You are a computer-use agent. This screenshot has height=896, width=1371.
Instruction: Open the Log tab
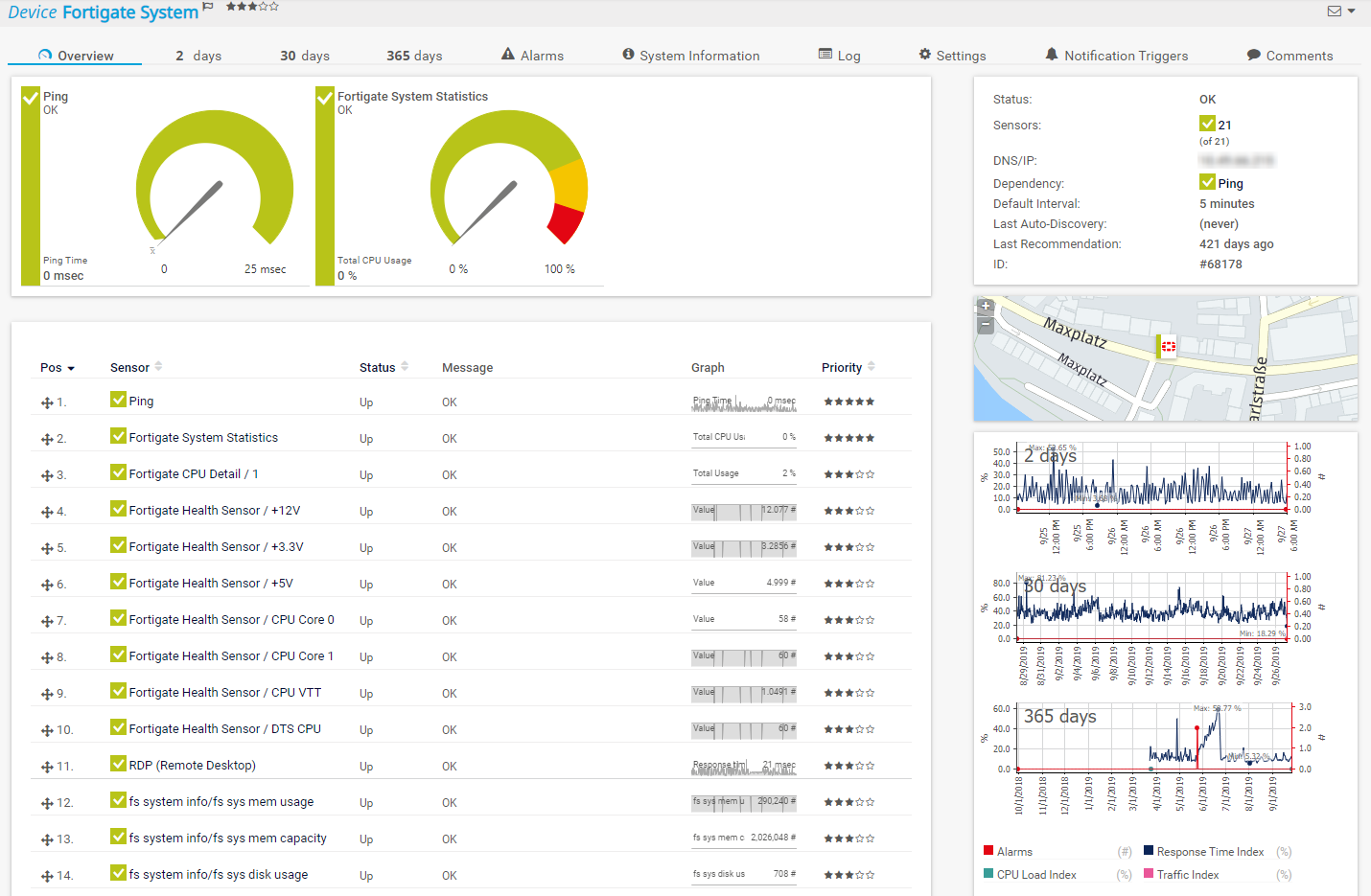[840, 56]
